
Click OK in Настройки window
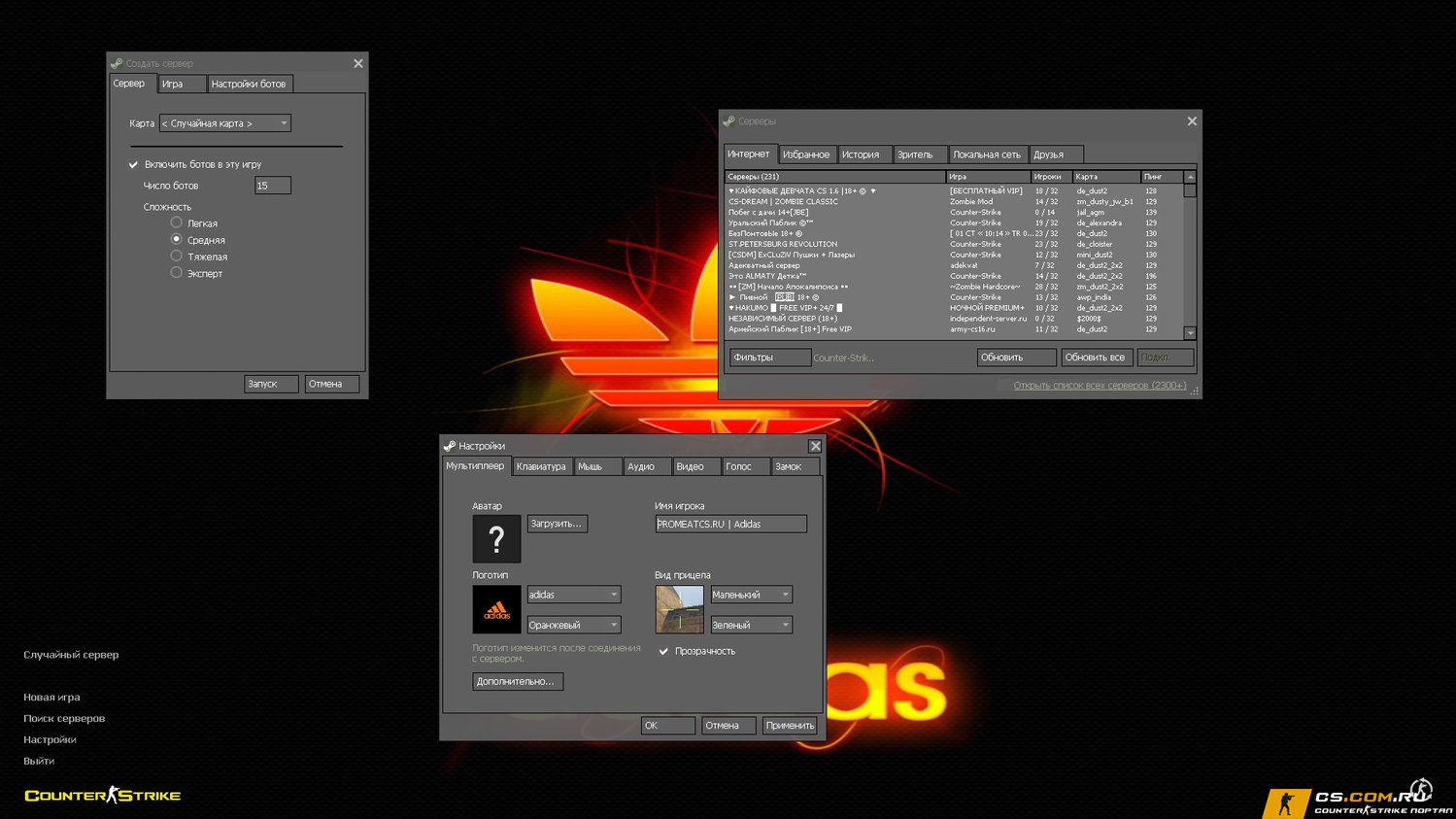tap(667, 726)
